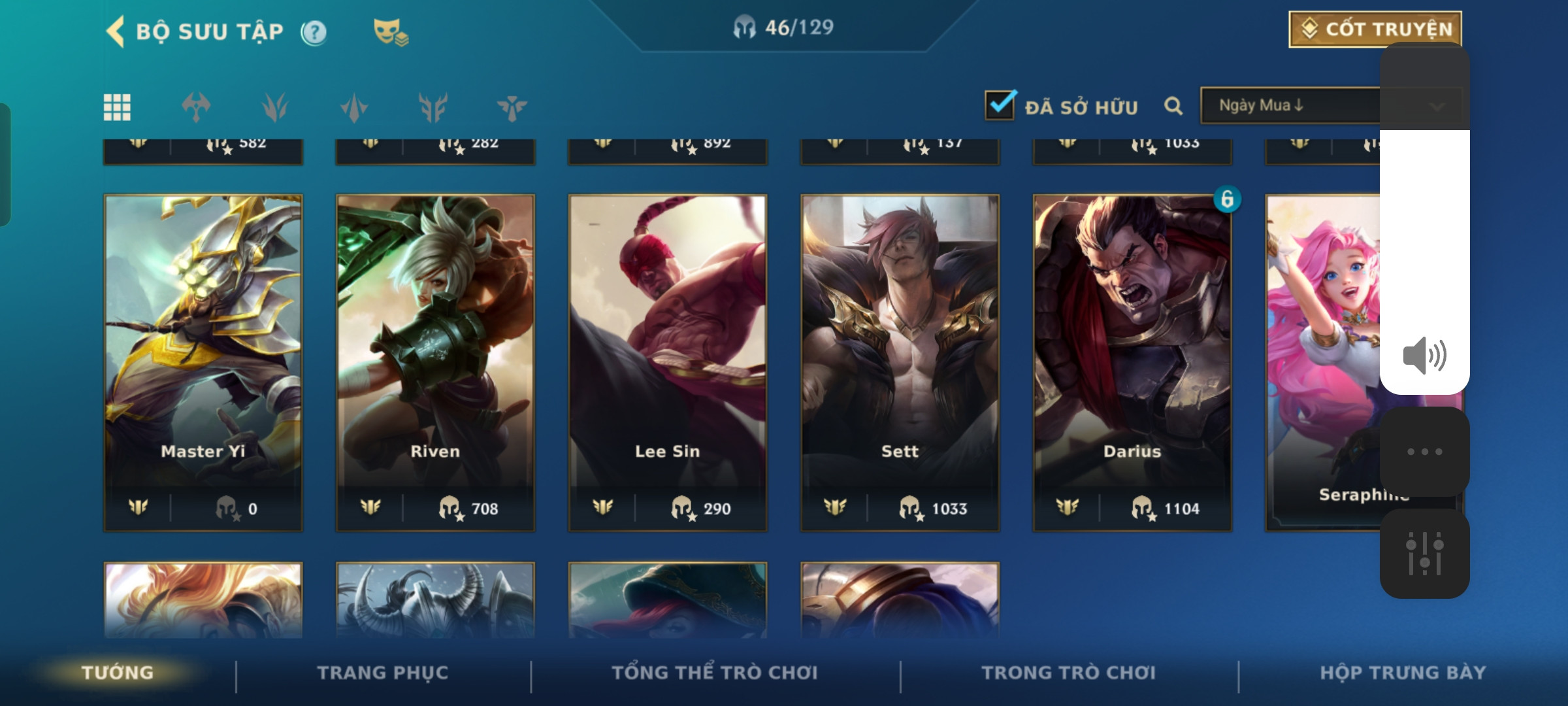The image size is (1568, 706).
Task: Uncheck the Đã Sở Hữu checkbox
Action: pos(1000,105)
